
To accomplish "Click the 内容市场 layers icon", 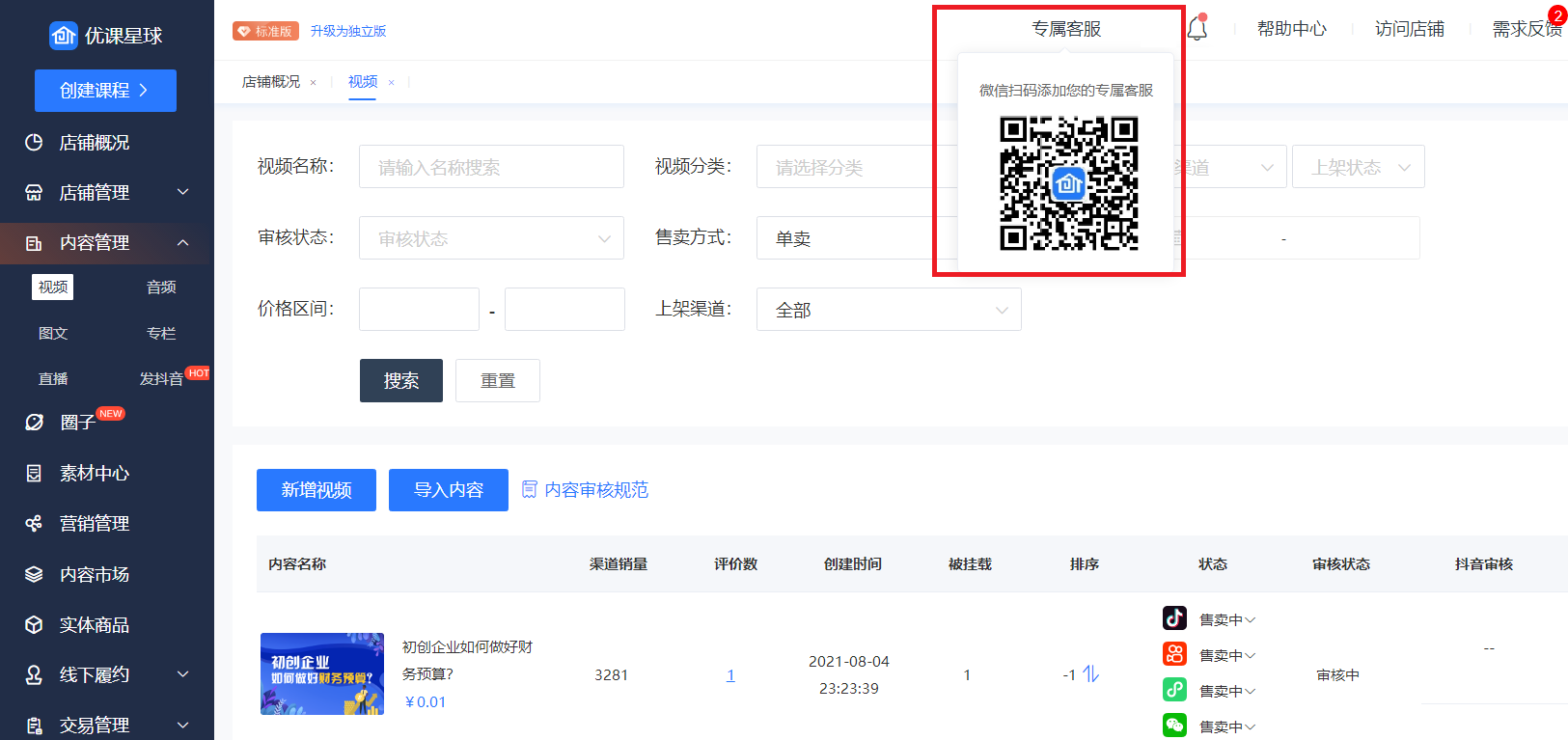I will tap(34, 574).
